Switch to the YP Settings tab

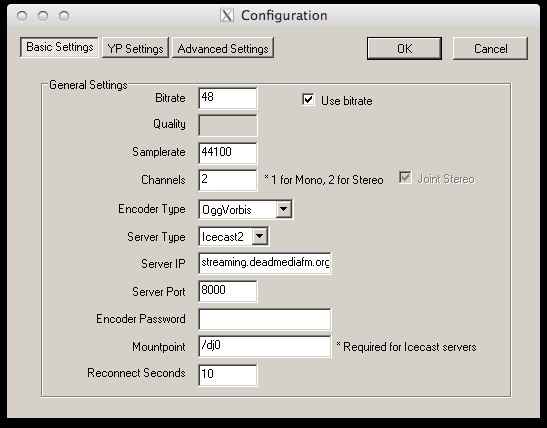135,48
